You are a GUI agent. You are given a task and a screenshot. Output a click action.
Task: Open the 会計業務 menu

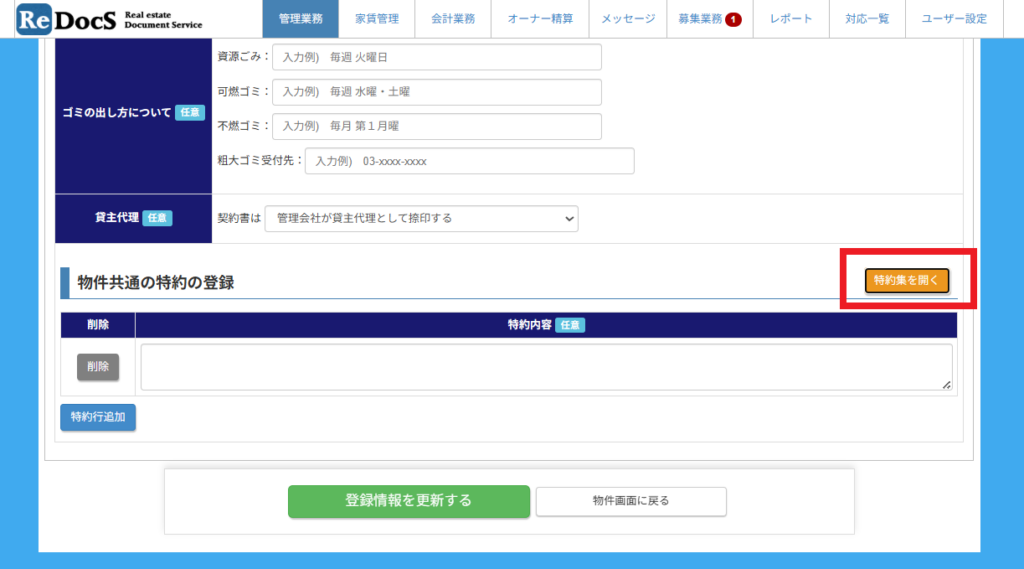(x=453, y=19)
